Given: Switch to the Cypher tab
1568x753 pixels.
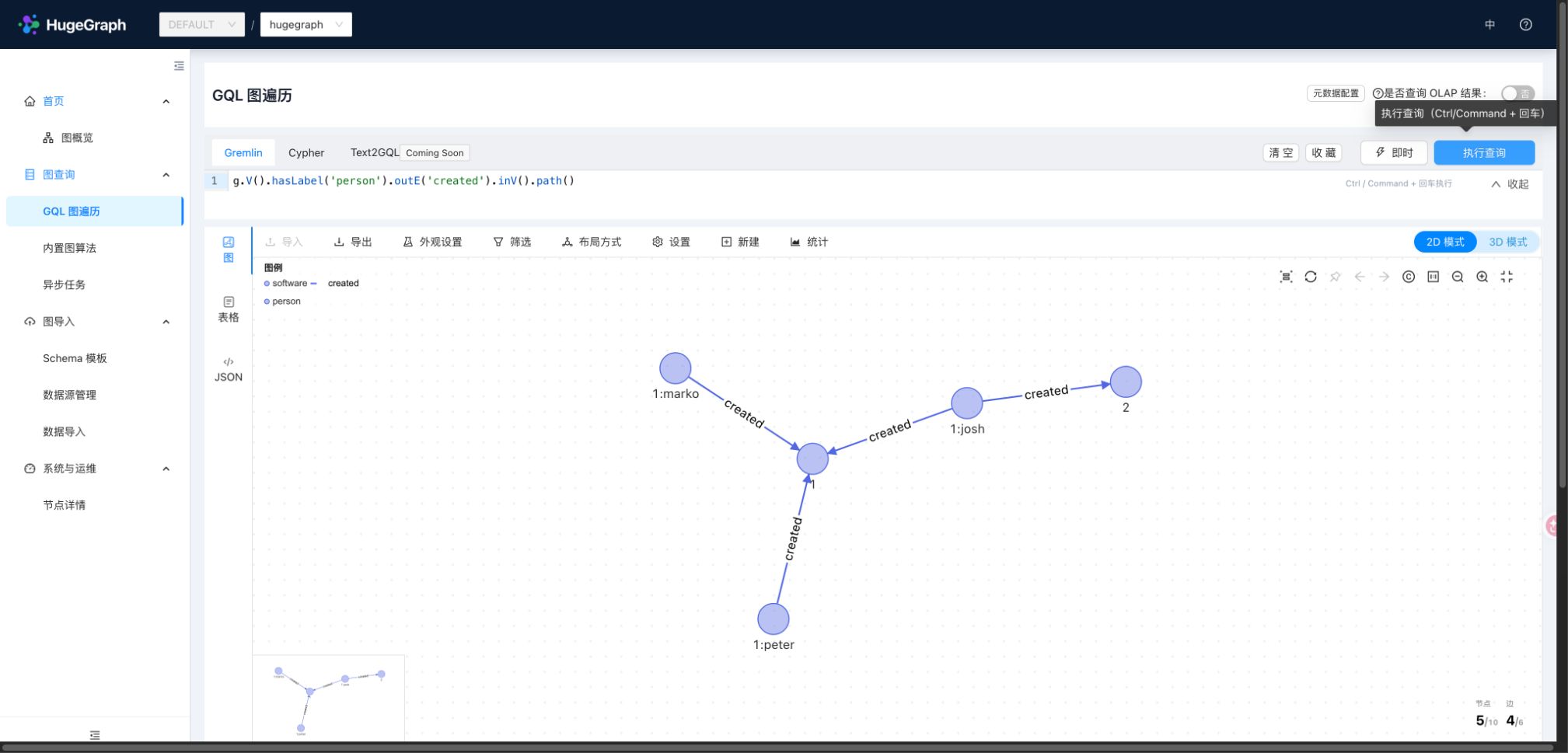Looking at the screenshot, I should 306,153.
